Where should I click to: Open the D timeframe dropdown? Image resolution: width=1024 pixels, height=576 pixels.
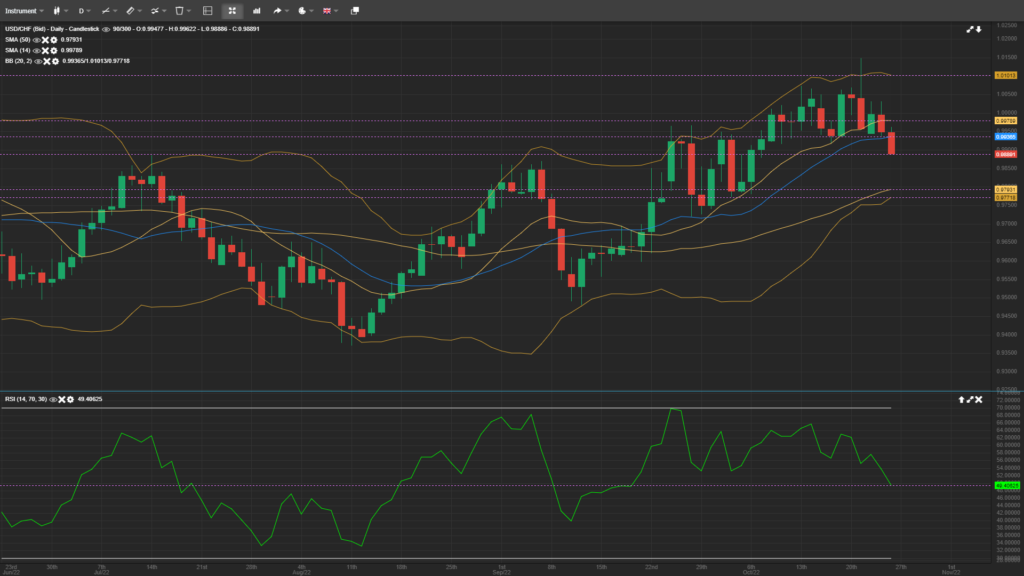click(x=84, y=11)
